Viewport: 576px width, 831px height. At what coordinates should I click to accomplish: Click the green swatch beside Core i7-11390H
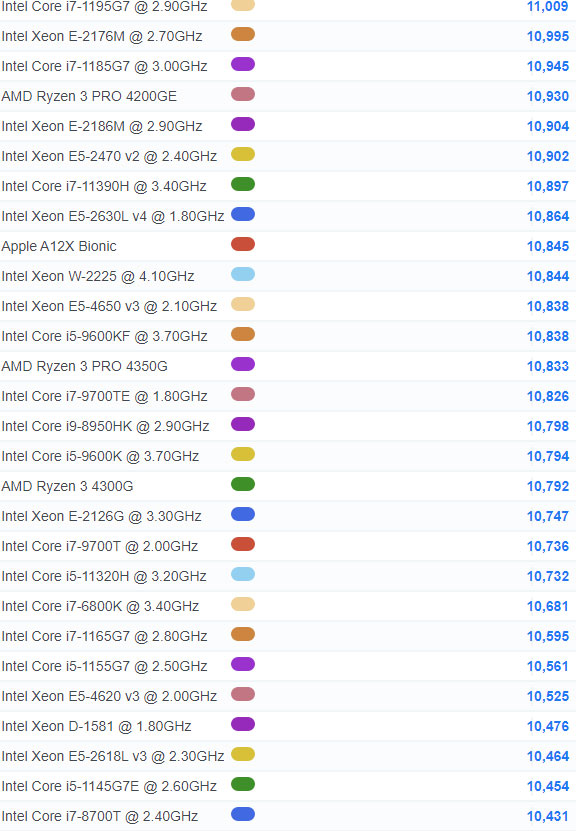pos(243,184)
